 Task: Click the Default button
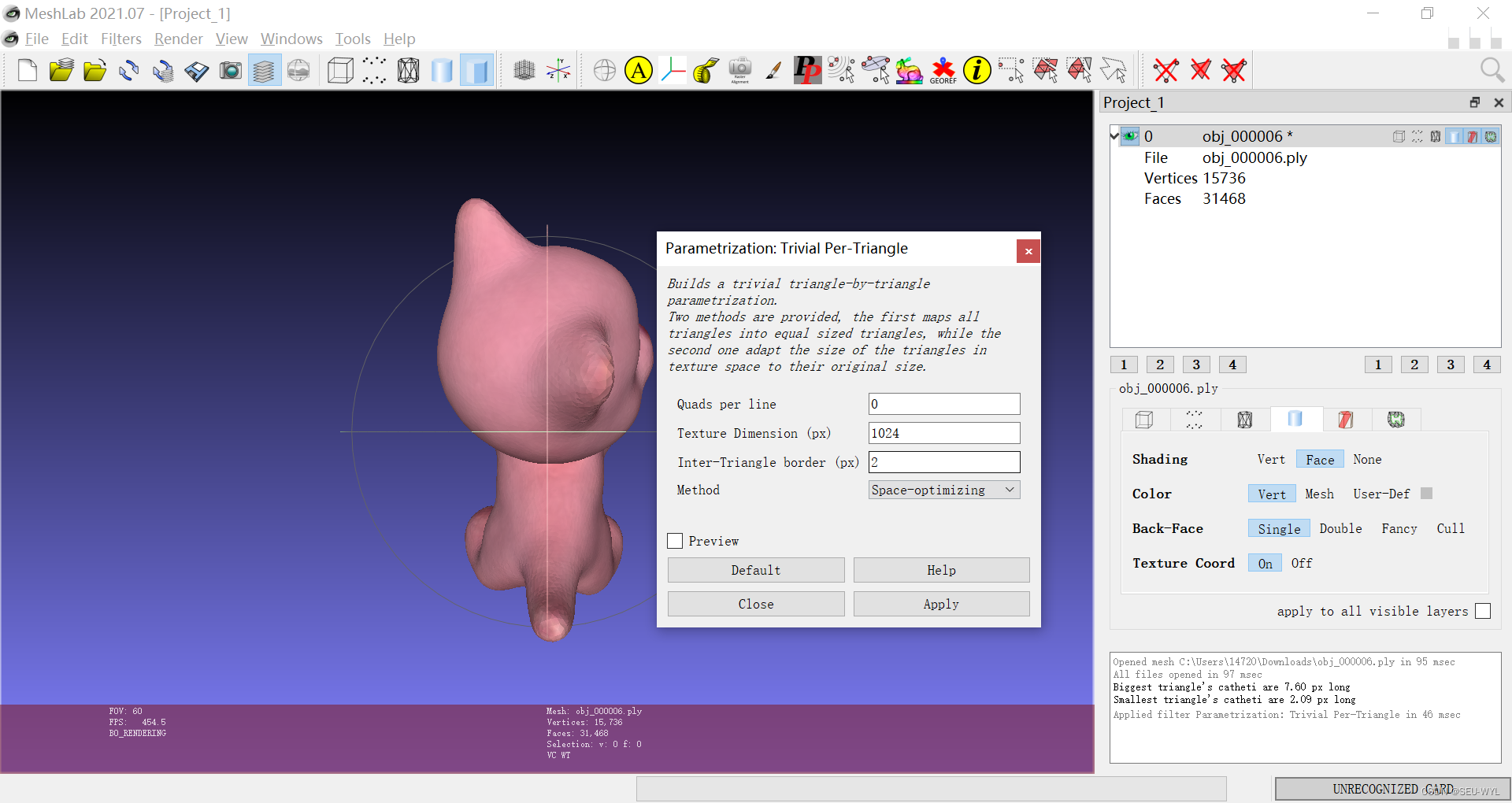point(756,570)
